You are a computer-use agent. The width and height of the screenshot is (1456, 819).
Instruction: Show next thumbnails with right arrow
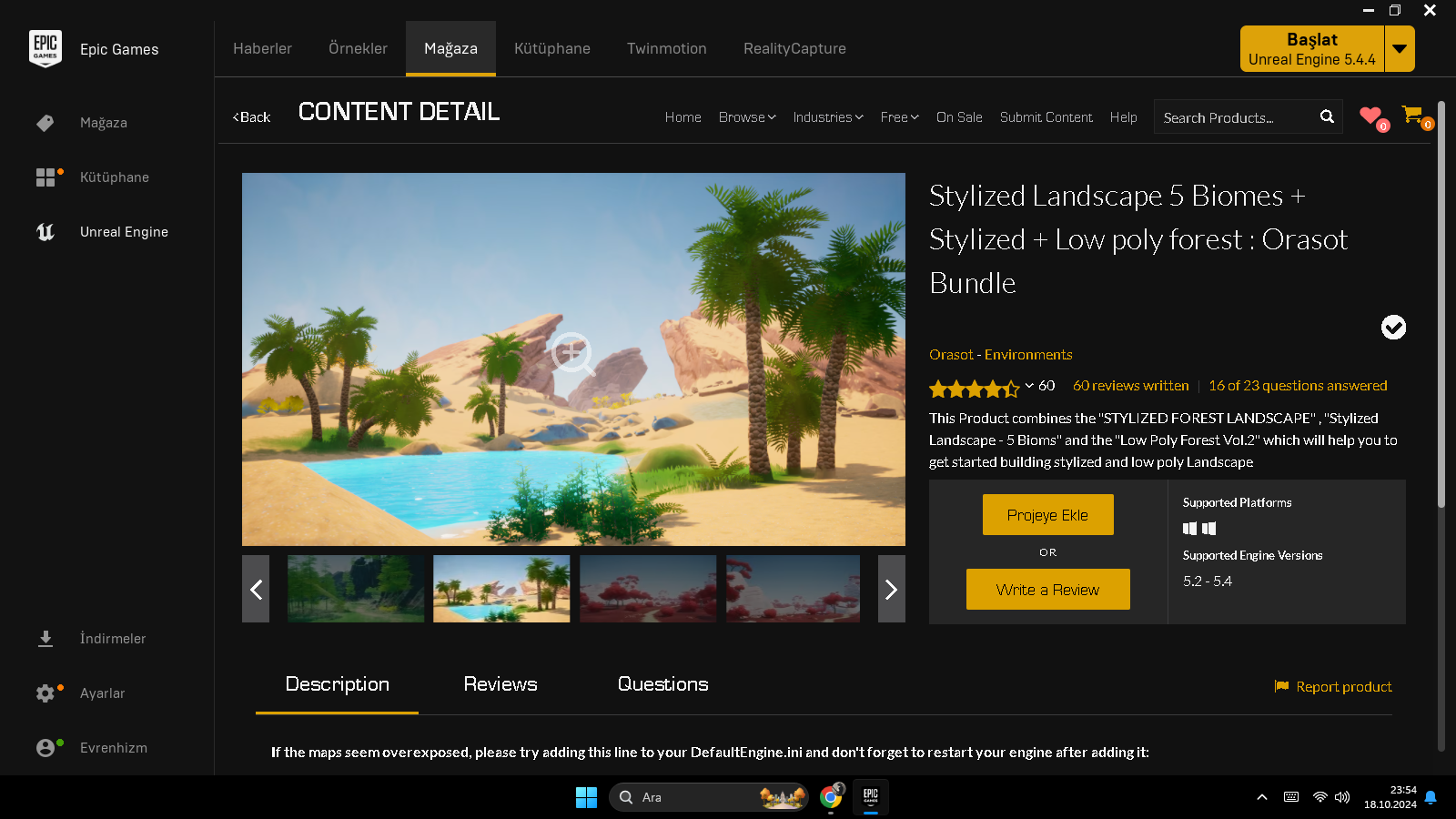tap(892, 589)
